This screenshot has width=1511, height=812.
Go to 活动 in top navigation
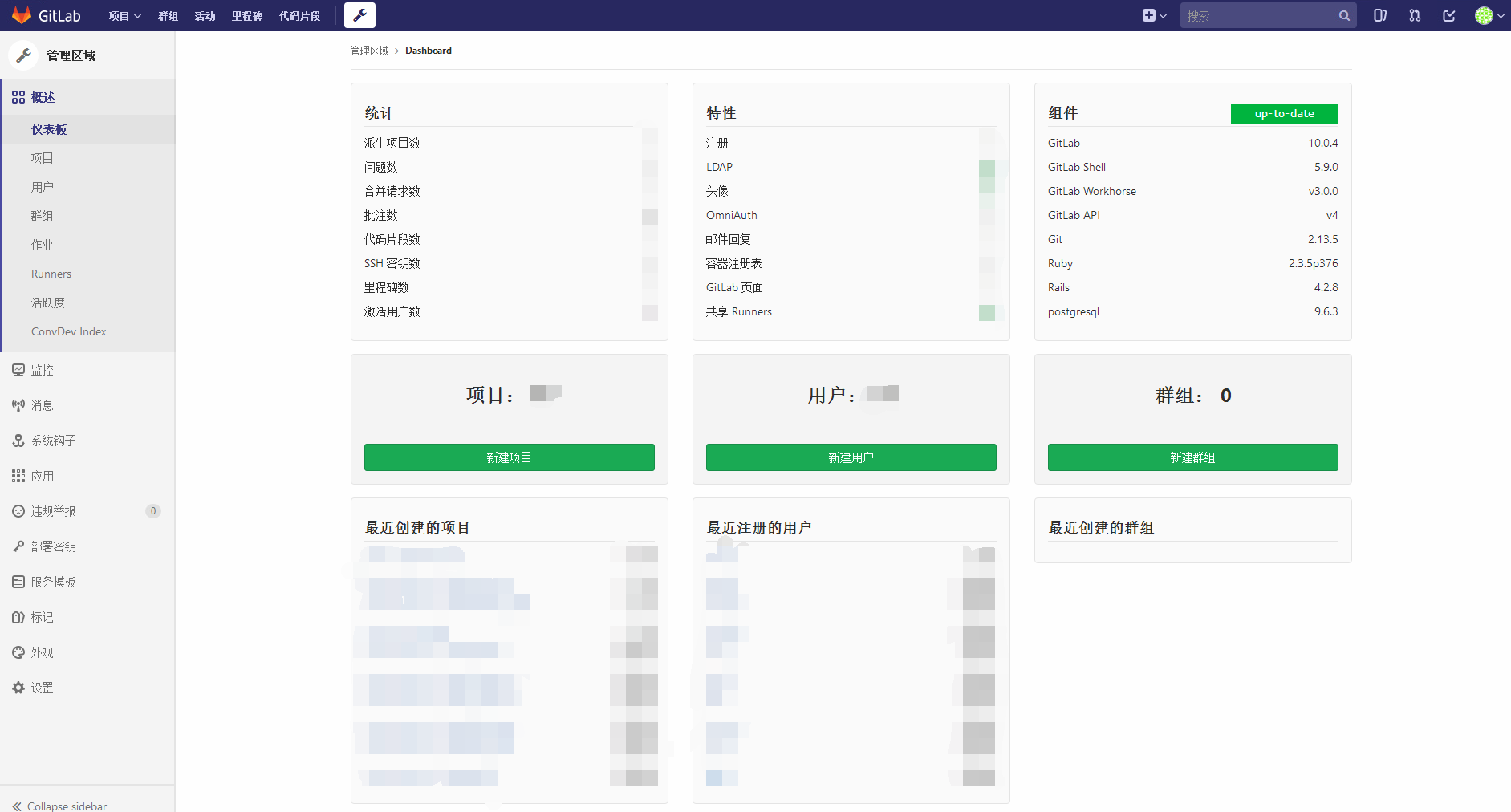[205, 16]
